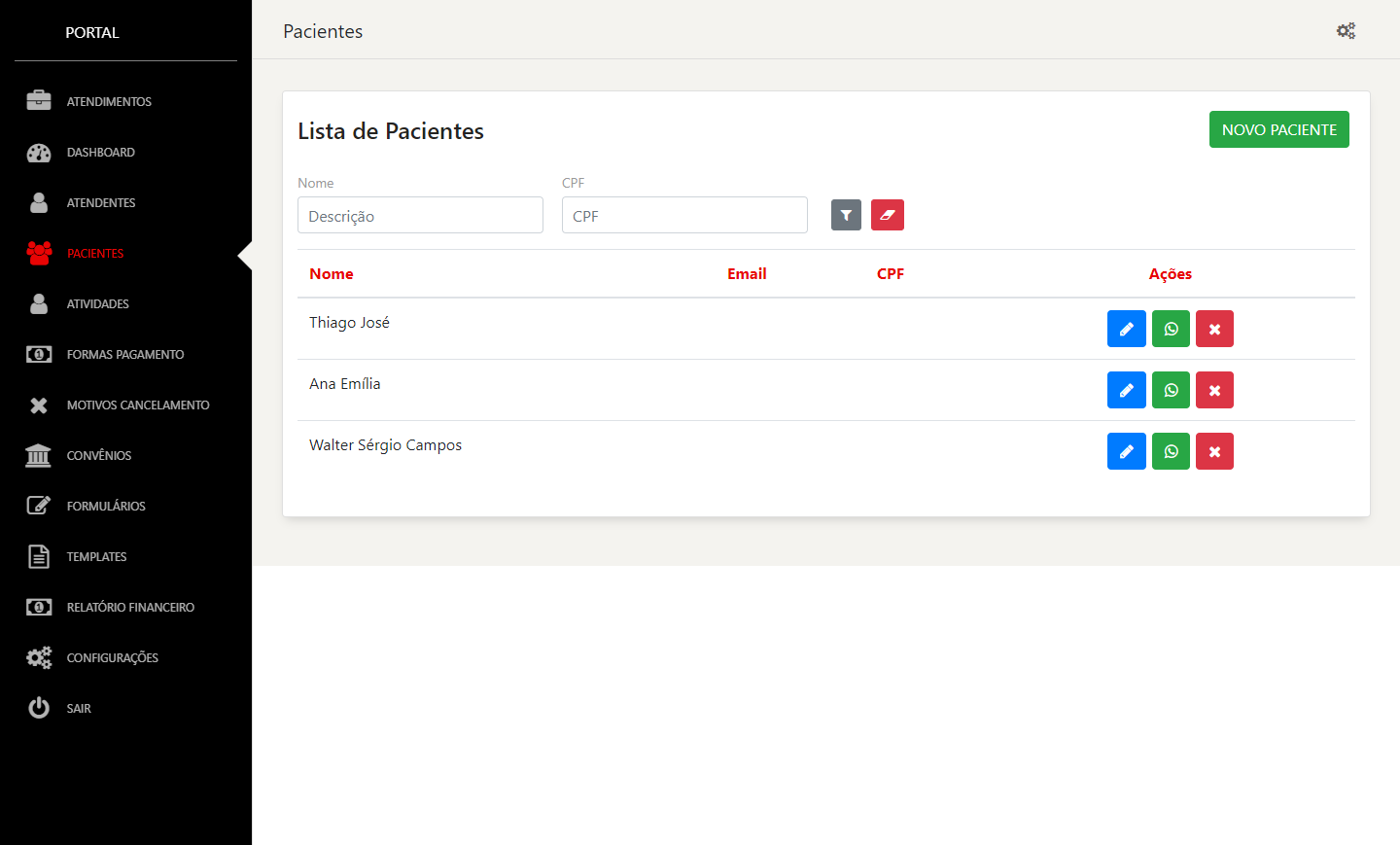Click the WhatsApp button for Thiago José
Viewport: 1400px width, 845px height.
pyautogui.click(x=1171, y=329)
